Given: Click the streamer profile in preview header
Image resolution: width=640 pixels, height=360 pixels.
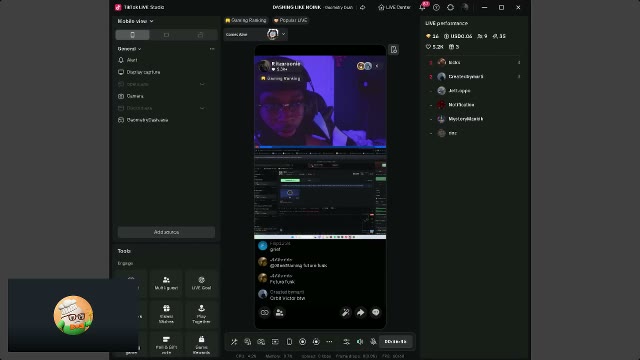Looking at the screenshot, I should [280, 66].
